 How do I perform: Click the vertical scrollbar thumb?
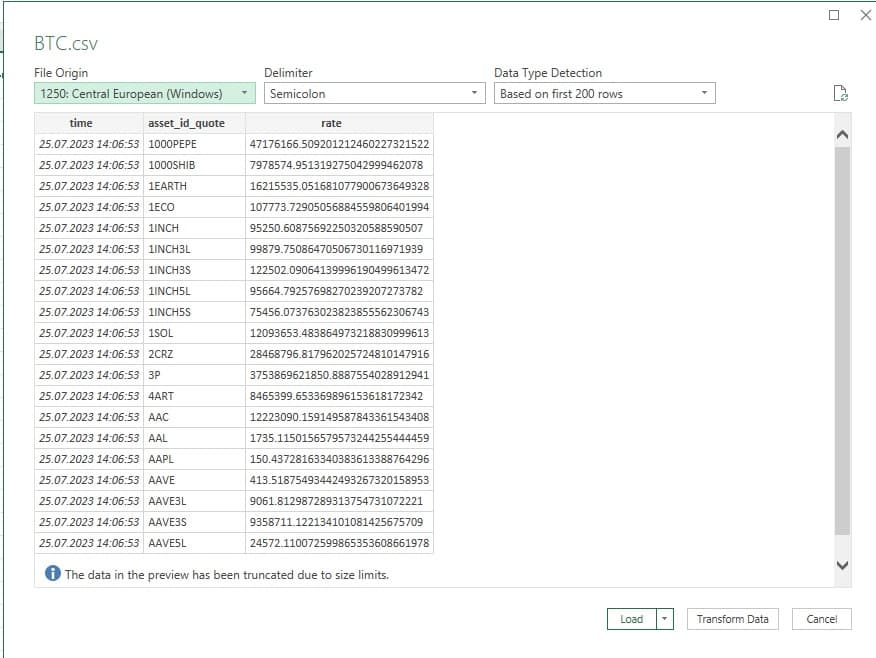click(x=842, y=341)
